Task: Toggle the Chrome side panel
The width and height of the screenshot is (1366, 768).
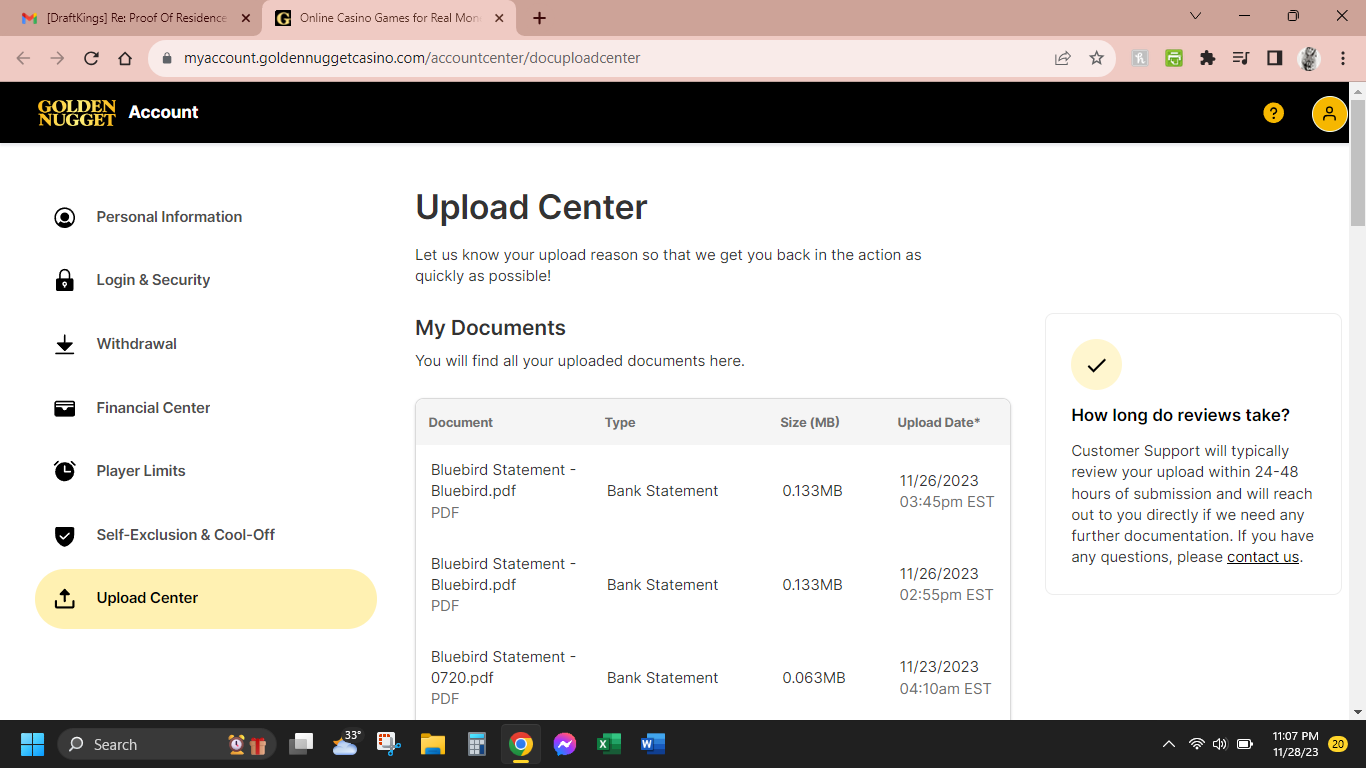Action: point(1274,58)
